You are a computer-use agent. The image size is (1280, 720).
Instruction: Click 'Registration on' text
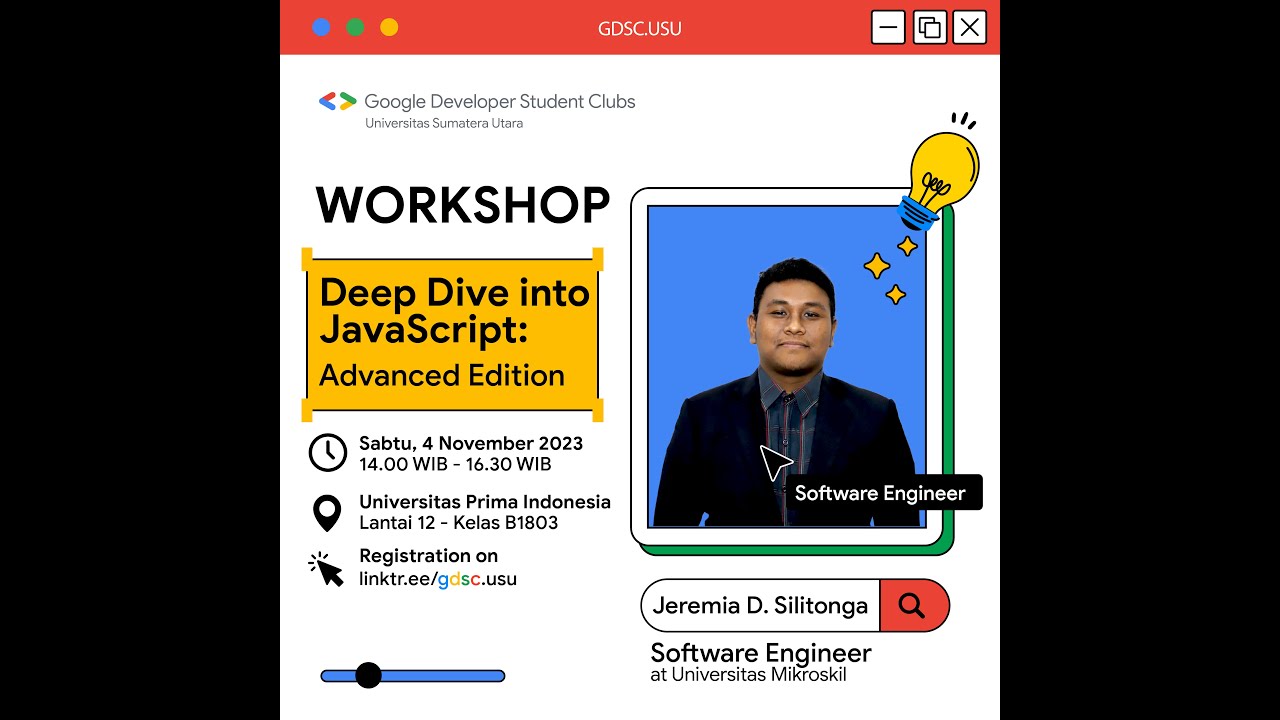click(428, 556)
